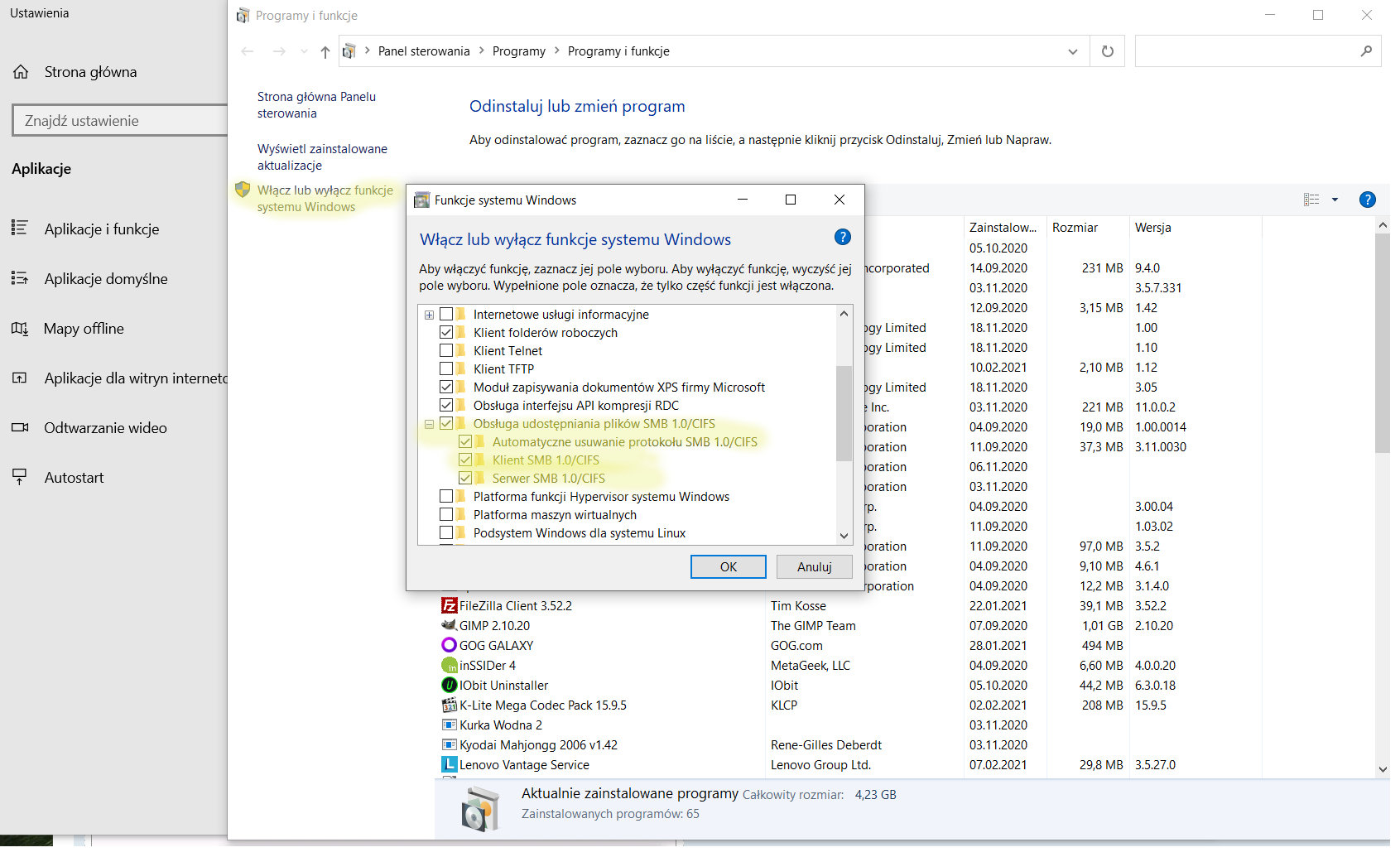The width and height of the screenshot is (1400, 857).
Task: Uncheck Automatyczne usuwanie protokołu SMB 1.0/CIFS
Action: tap(465, 441)
